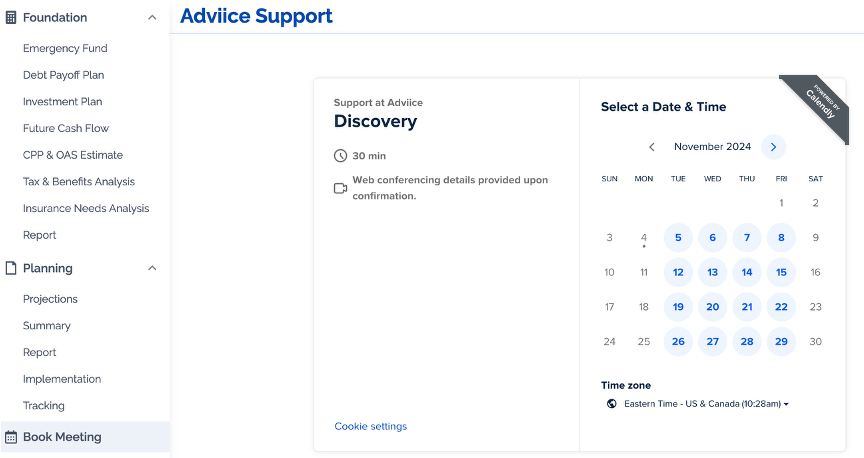This screenshot has height=458, width=864.
Task: Select November 28 on calendar
Action: click(747, 342)
